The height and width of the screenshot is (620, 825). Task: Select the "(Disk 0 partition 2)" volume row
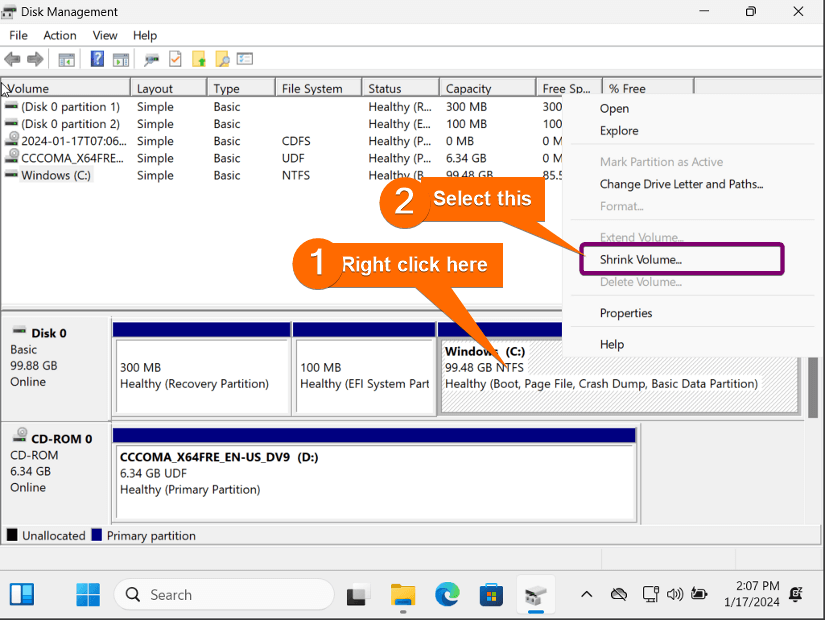[70, 124]
